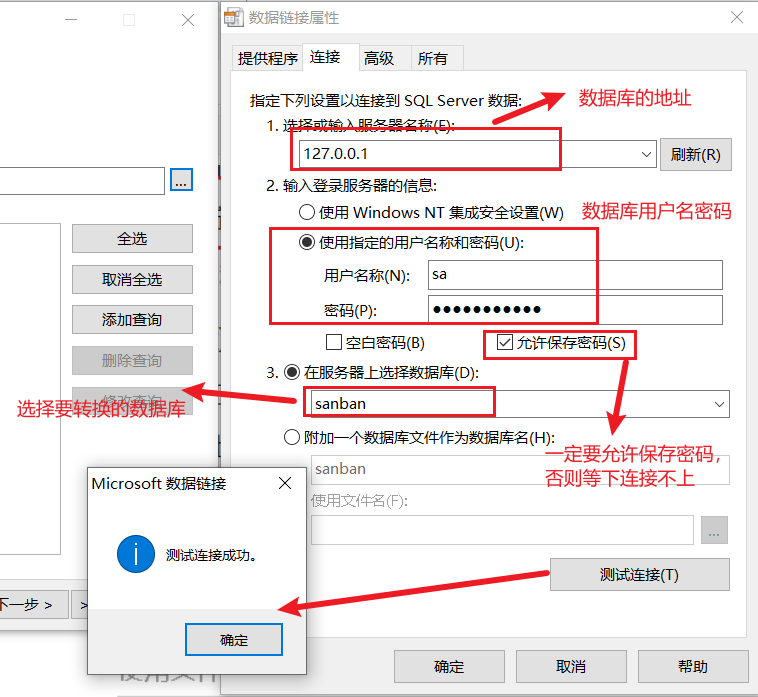Toggle the 允许保存密码(S) checkbox
Viewport: 758px width, 697px height.
point(505,342)
